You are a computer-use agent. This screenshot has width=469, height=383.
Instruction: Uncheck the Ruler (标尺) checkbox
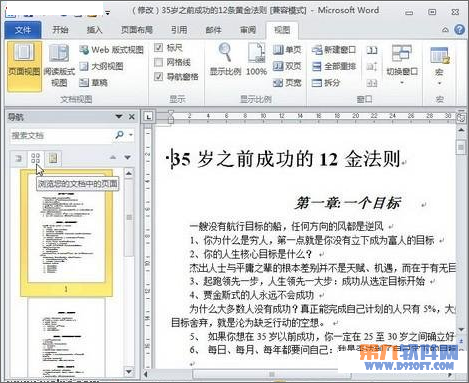click(x=158, y=48)
